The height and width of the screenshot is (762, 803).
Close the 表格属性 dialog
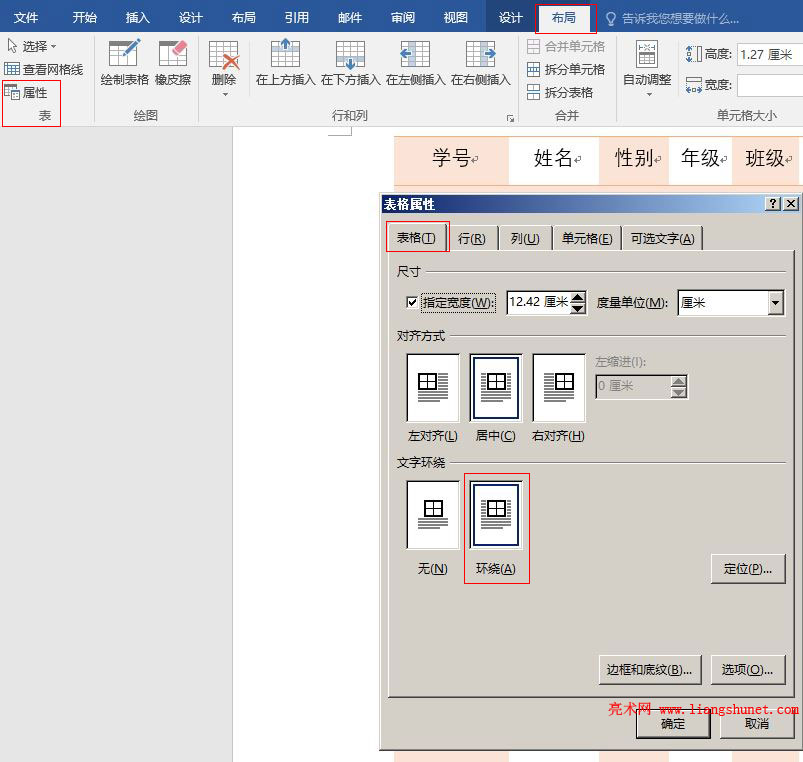[x=791, y=204]
